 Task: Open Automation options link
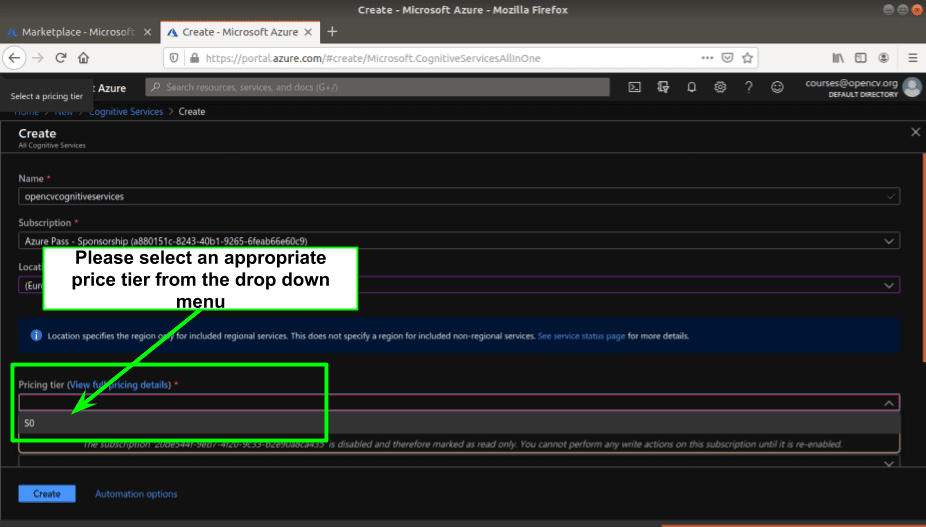pyautogui.click(x=136, y=494)
